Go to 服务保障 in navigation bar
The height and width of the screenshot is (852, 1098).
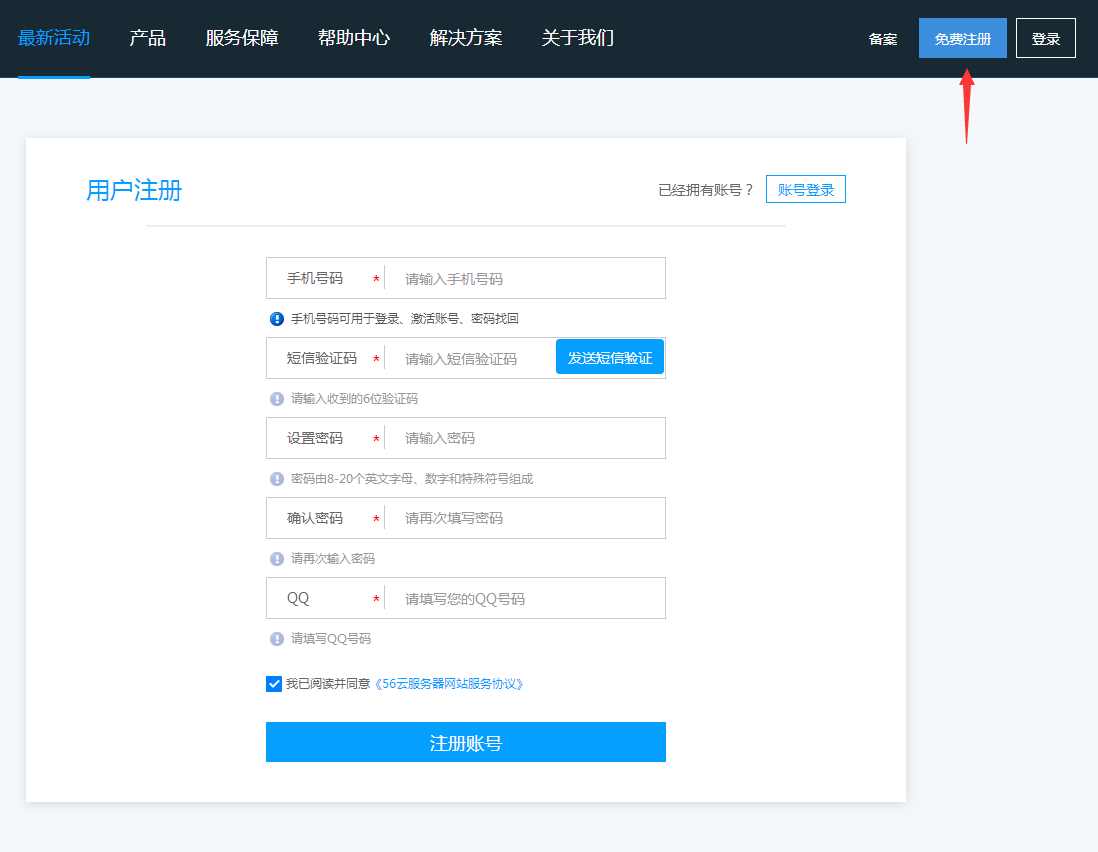242,39
